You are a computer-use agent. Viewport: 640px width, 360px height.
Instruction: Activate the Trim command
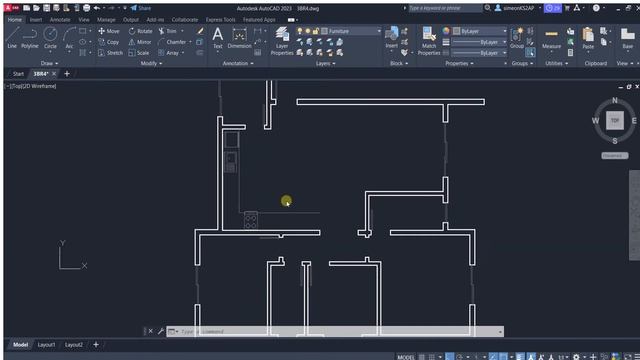(x=167, y=31)
